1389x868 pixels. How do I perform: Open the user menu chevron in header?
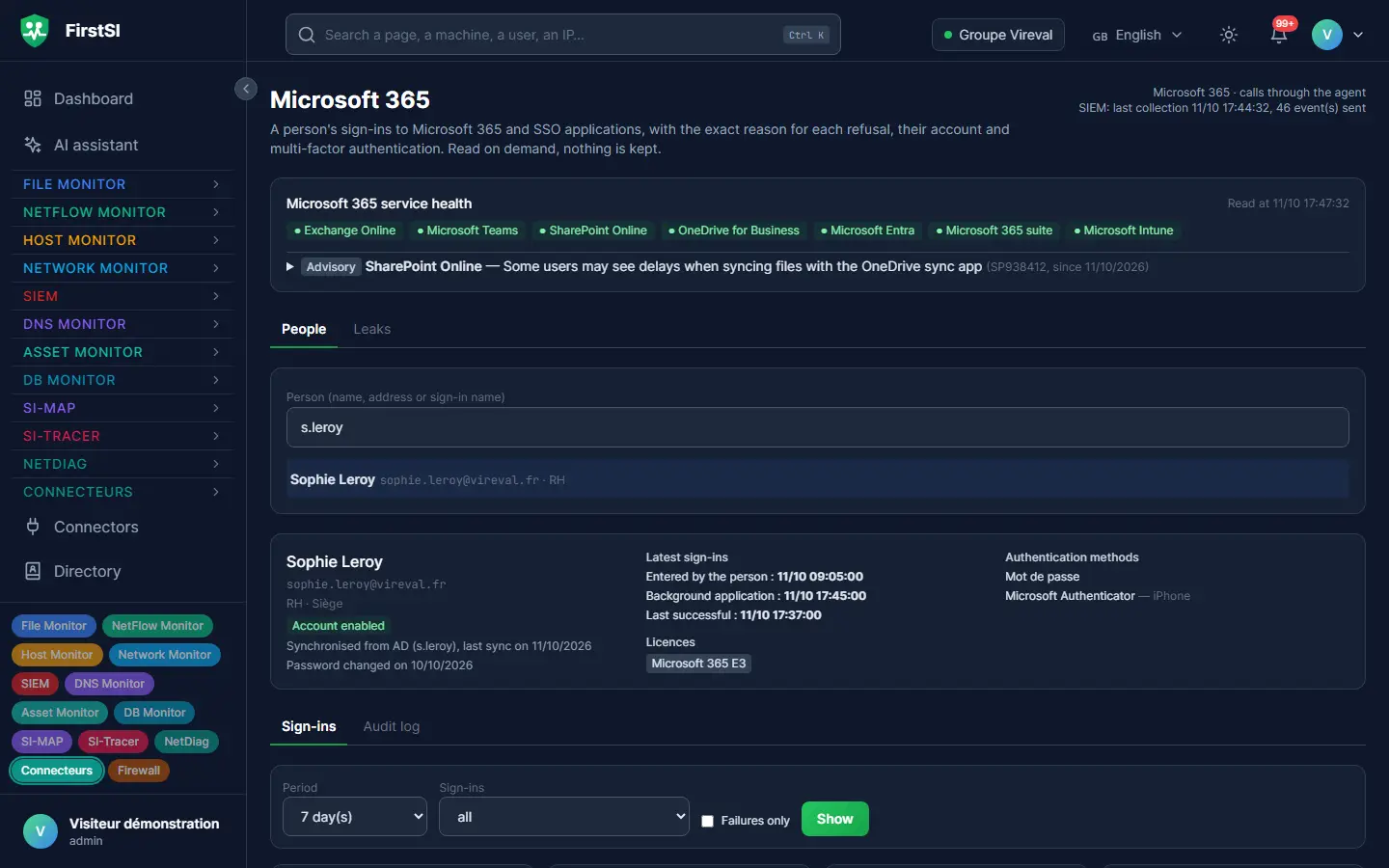pyautogui.click(x=1358, y=35)
